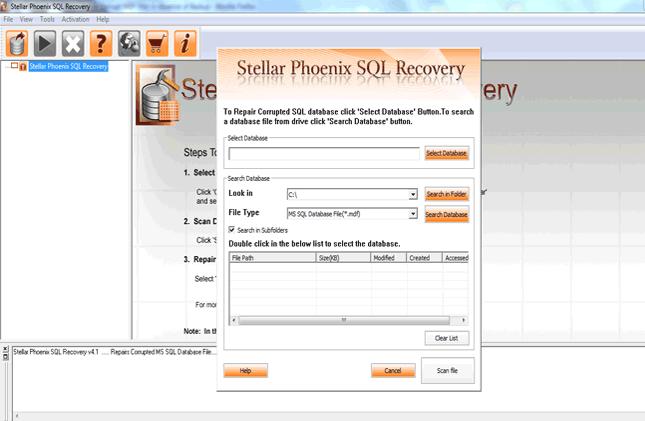Open the Help menu
The image size is (645, 421).
103,19
